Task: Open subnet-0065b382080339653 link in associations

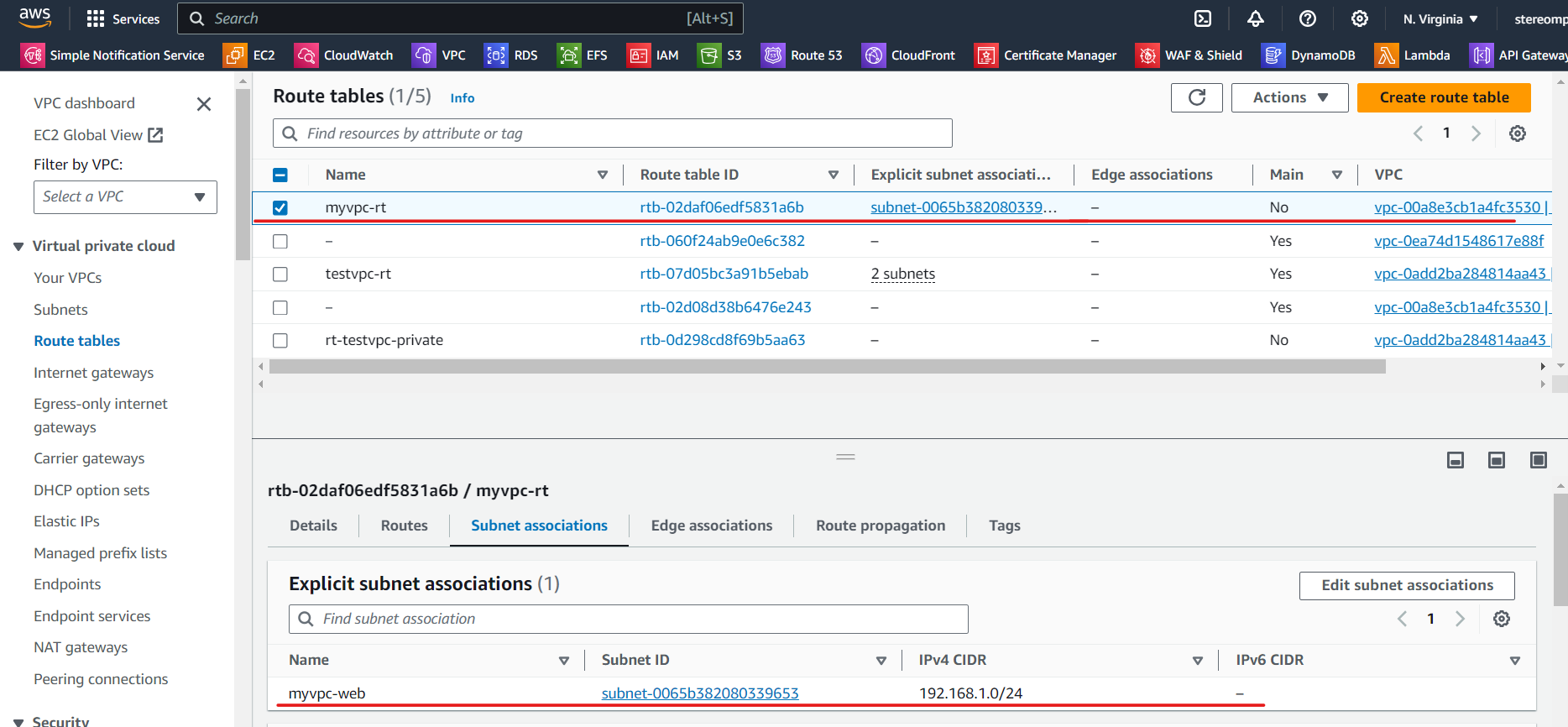Action: tap(700, 693)
